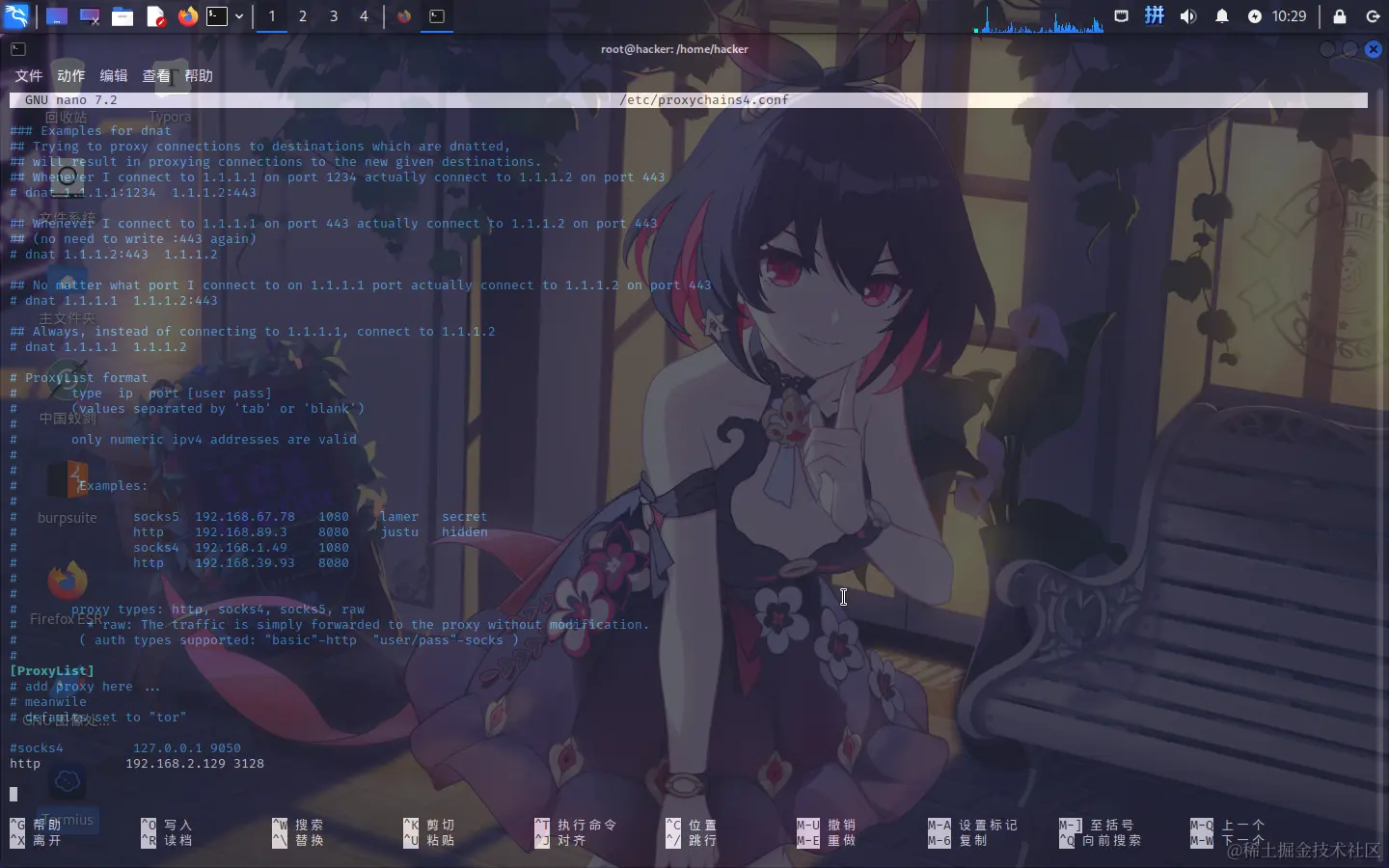The height and width of the screenshot is (868, 1389).
Task: Launch Firefox from the panel launcher
Action: (x=188, y=16)
